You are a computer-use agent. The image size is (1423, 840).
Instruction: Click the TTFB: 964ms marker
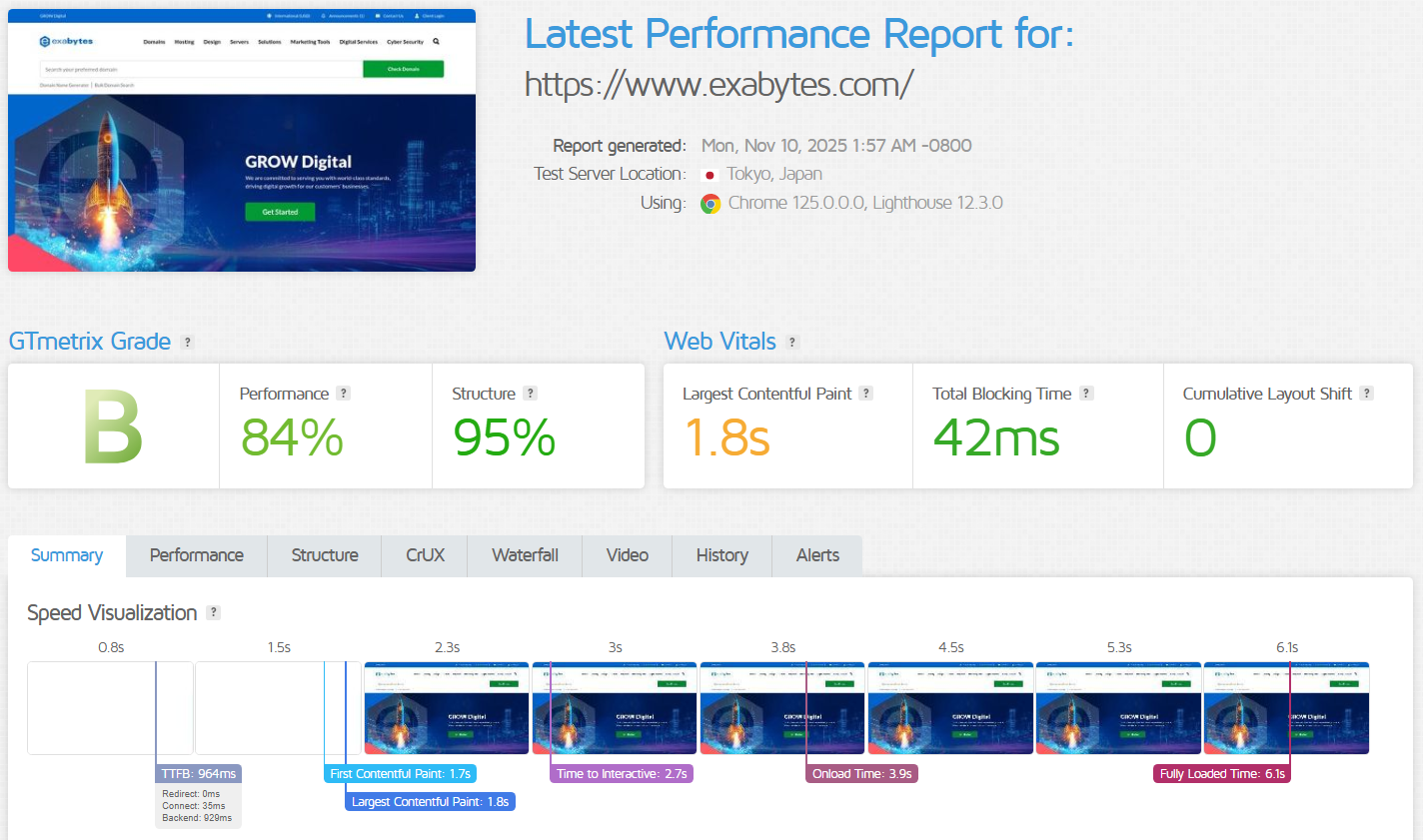click(x=198, y=774)
